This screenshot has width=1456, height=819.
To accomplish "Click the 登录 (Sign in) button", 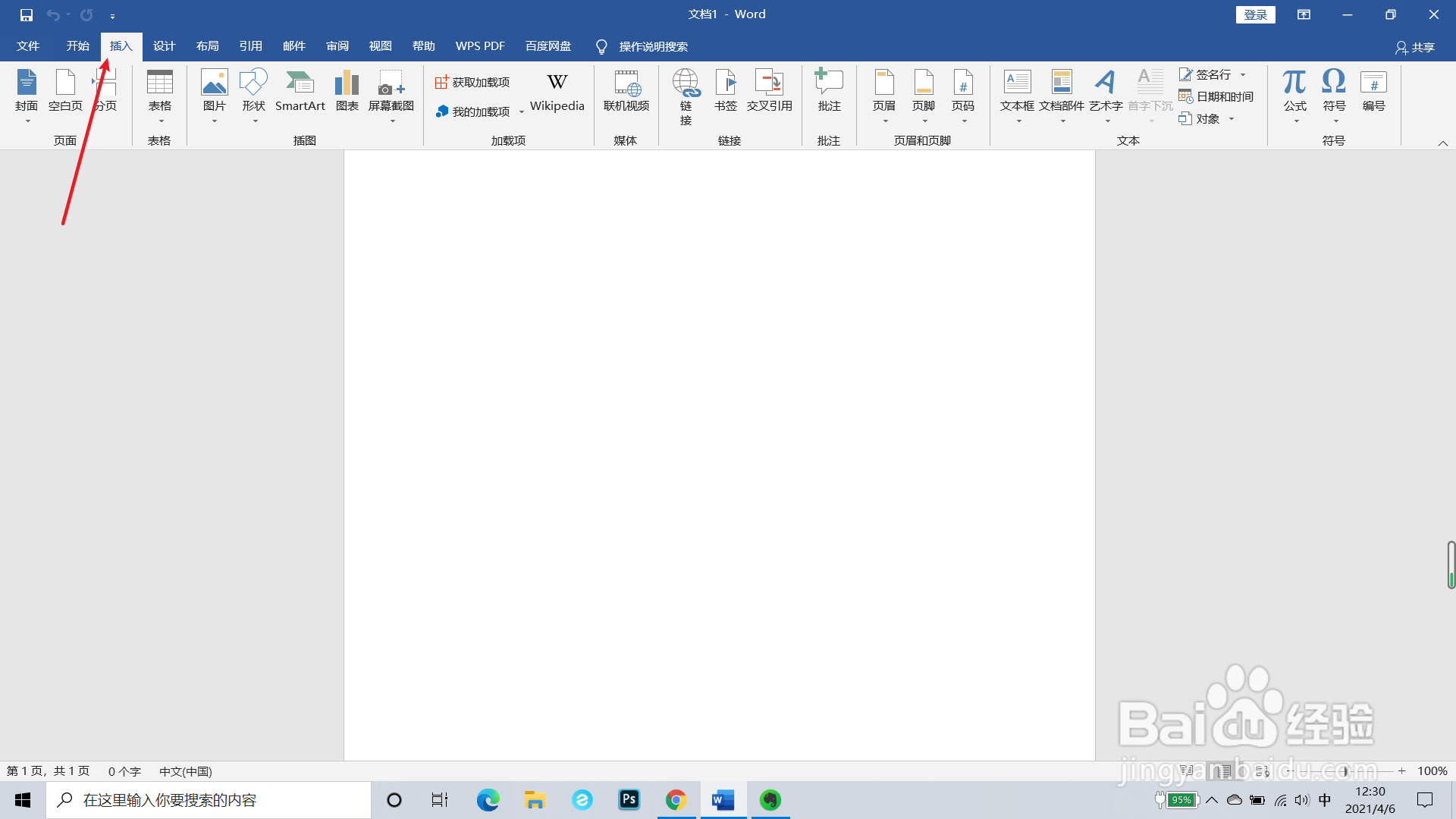I will (x=1255, y=14).
